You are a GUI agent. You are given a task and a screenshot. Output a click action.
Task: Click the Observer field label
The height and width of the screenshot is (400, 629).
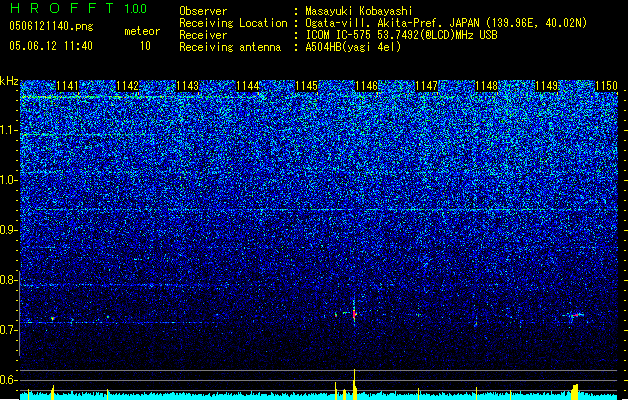[203, 11]
